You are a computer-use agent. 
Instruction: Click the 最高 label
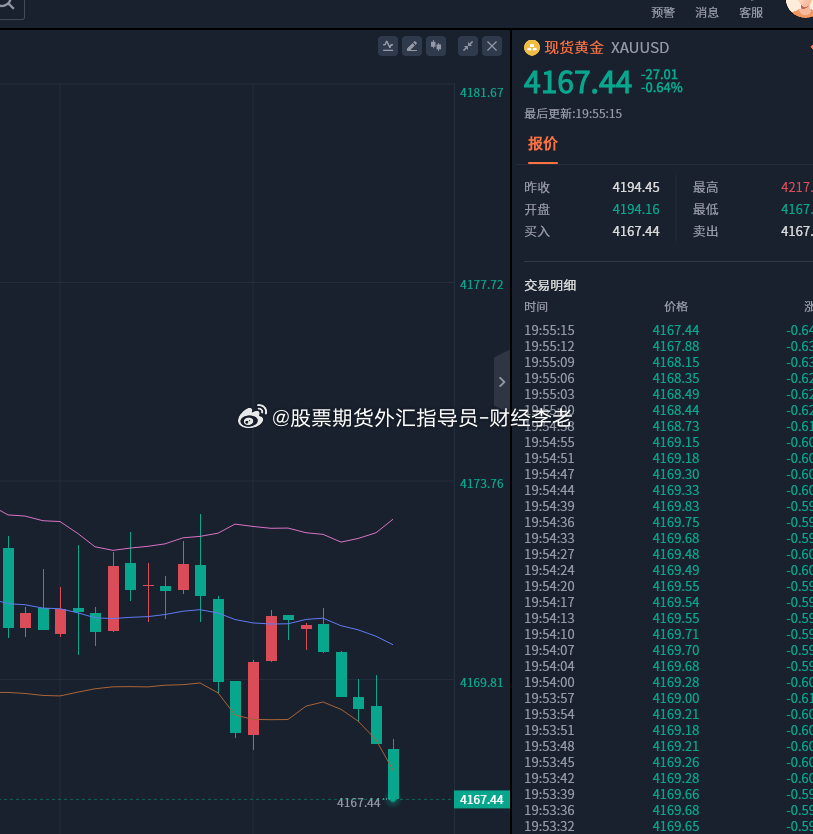706,187
